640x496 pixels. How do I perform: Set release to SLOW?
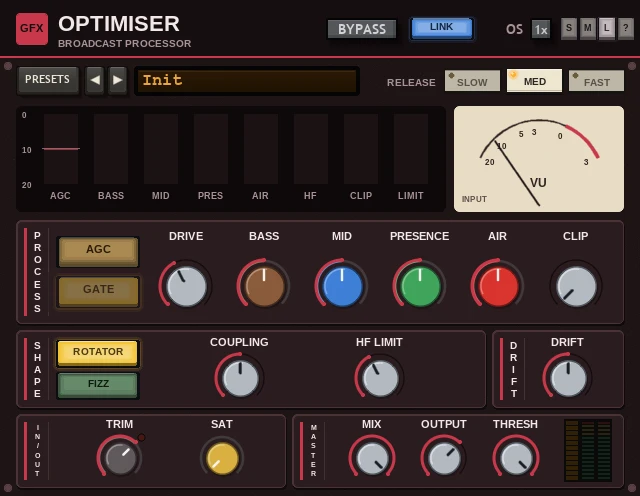click(x=472, y=81)
